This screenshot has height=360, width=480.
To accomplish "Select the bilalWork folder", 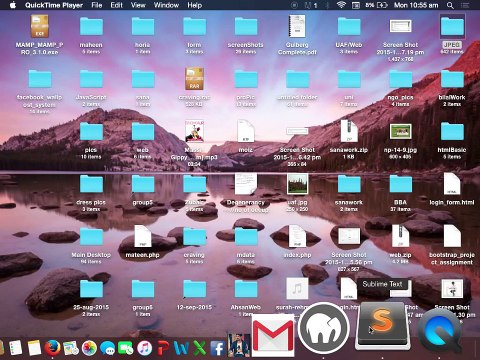I will (x=452, y=79).
